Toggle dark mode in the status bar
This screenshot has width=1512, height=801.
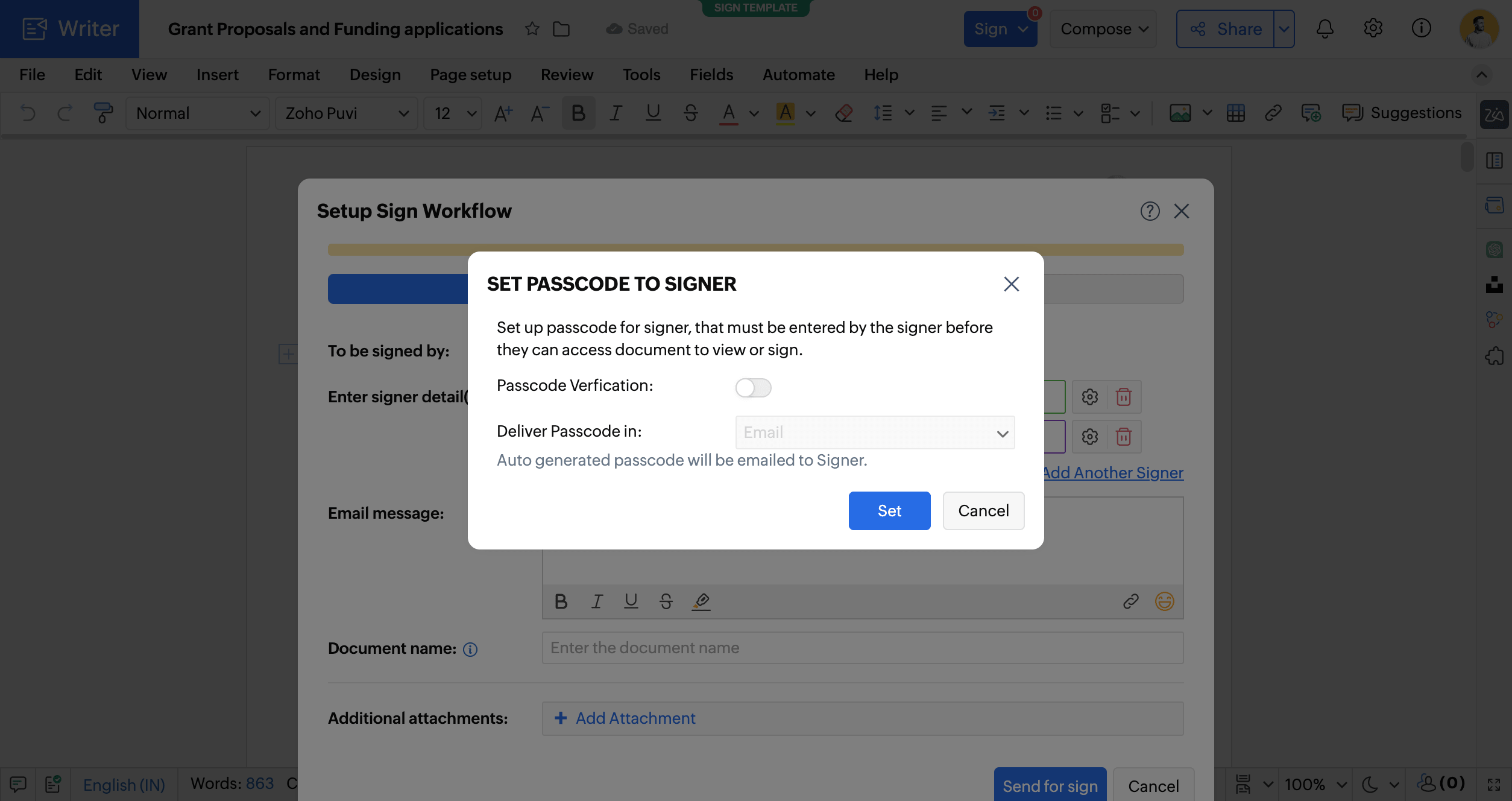coord(1370,785)
